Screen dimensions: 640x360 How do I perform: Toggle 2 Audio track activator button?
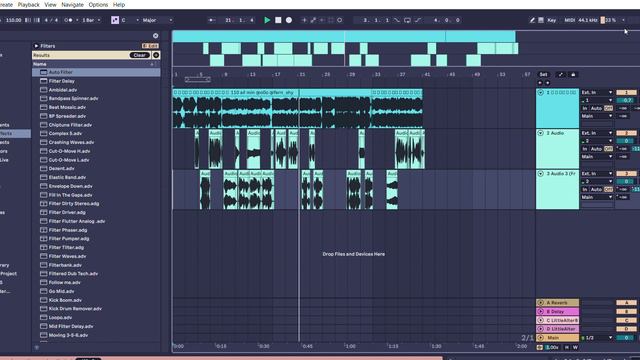click(626, 133)
